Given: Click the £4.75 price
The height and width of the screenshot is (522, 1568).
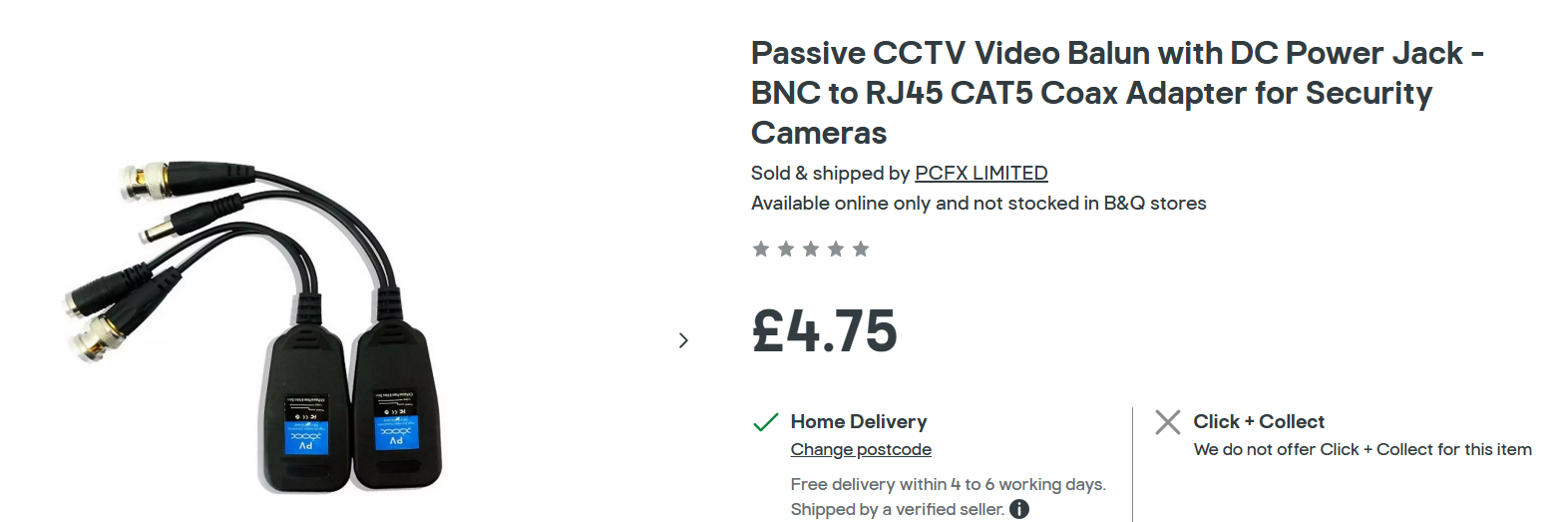Looking at the screenshot, I should point(825,331).
